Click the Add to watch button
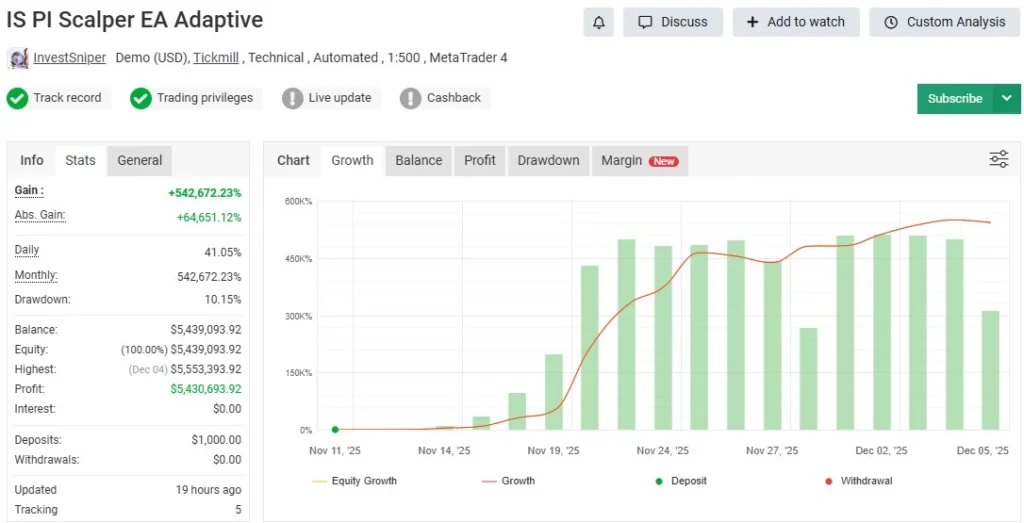Viewport: 1024px width, 523px height. coord(796,22)
